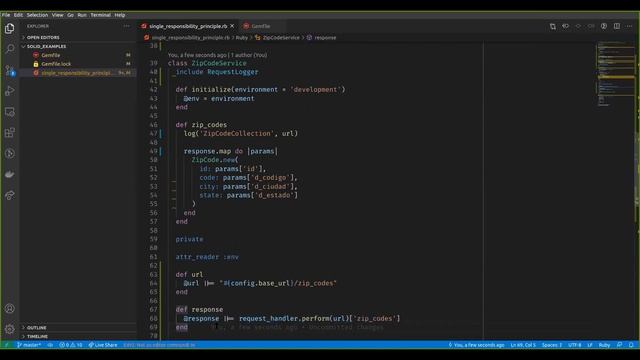This screenshot has height=360, width=640.
Task: Open the Run and Debug view
Action: (9, 91)
